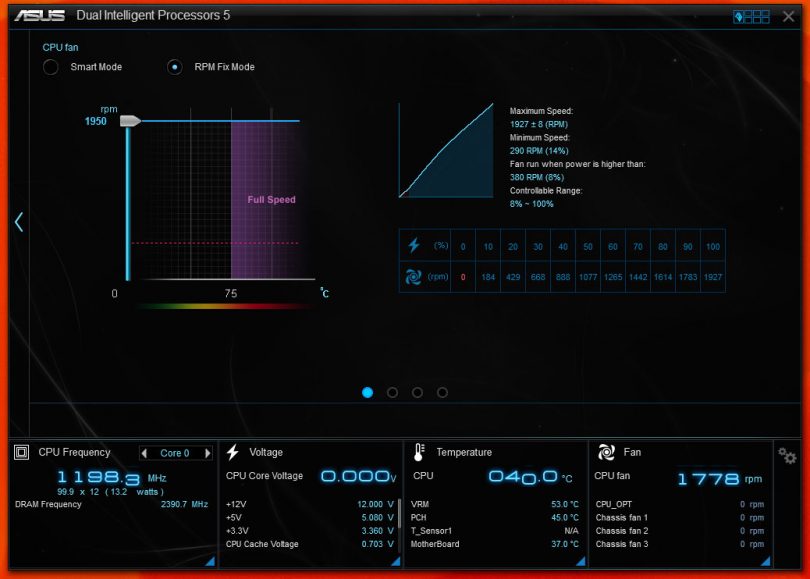Select RPM Fix Mode radio button
Image resolution: width=810 pixels, height=579 pixels.
click(175, 67)
